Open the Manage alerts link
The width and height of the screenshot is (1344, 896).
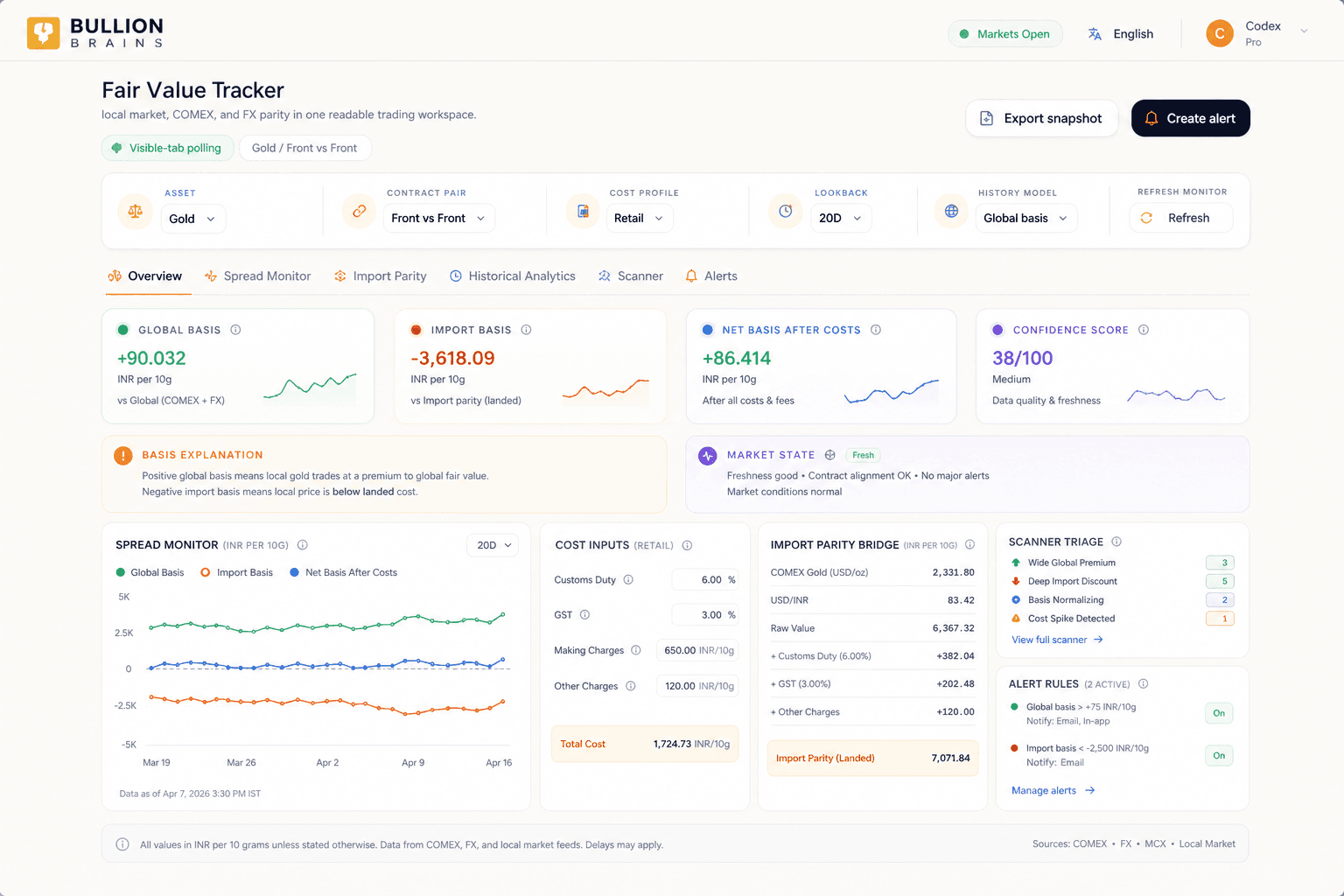(1053, 790)
